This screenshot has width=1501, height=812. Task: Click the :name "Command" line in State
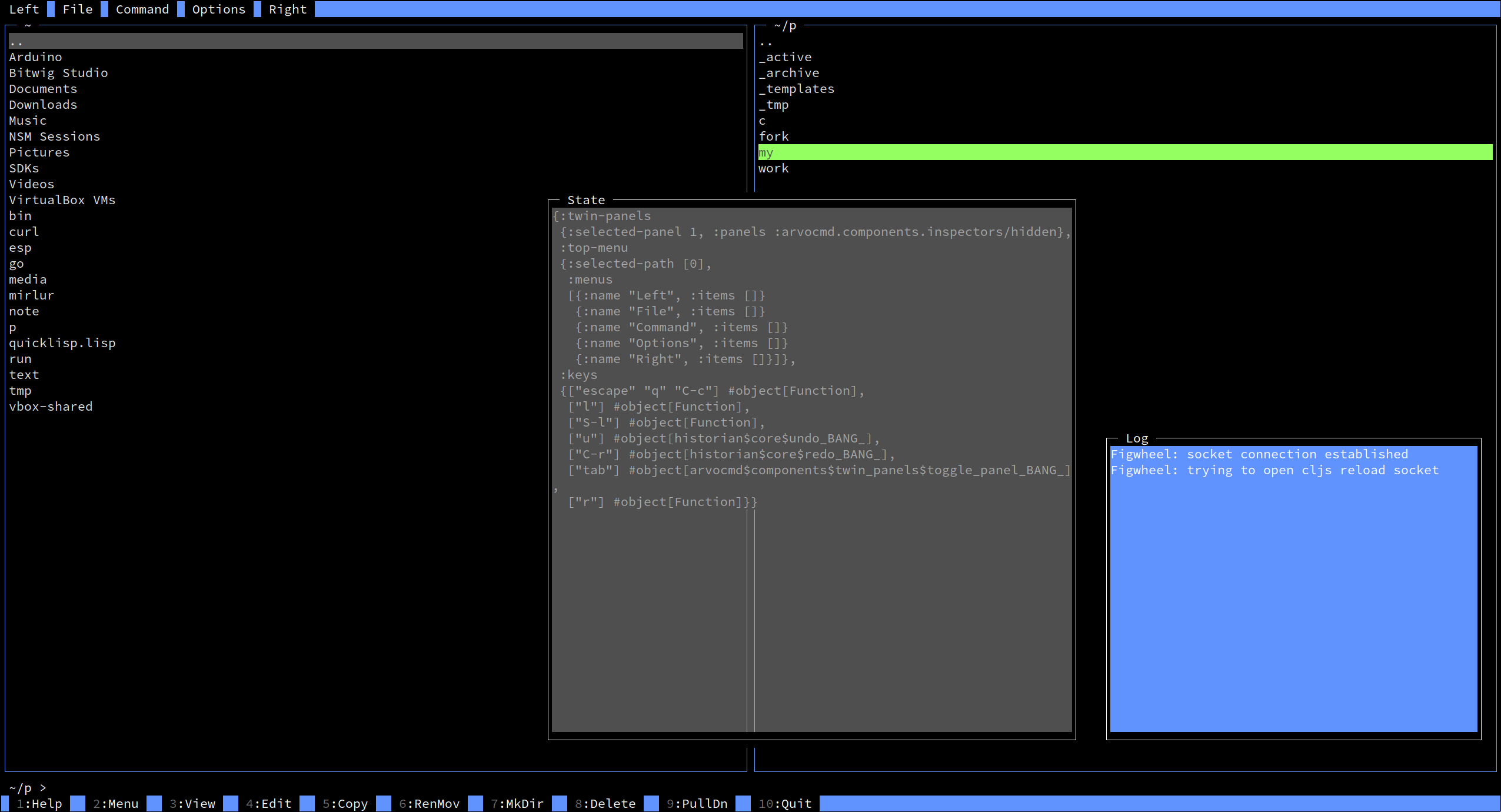point(682,327)
